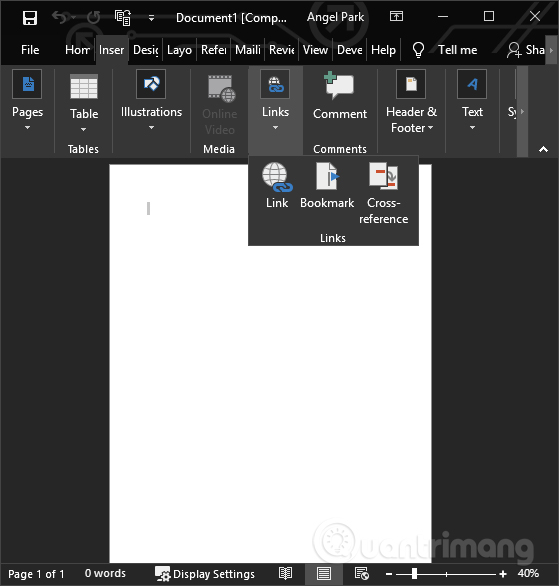559x586 pixels.
Task: Click the Cross-reference icon
Action: click(x=383, y=176)
